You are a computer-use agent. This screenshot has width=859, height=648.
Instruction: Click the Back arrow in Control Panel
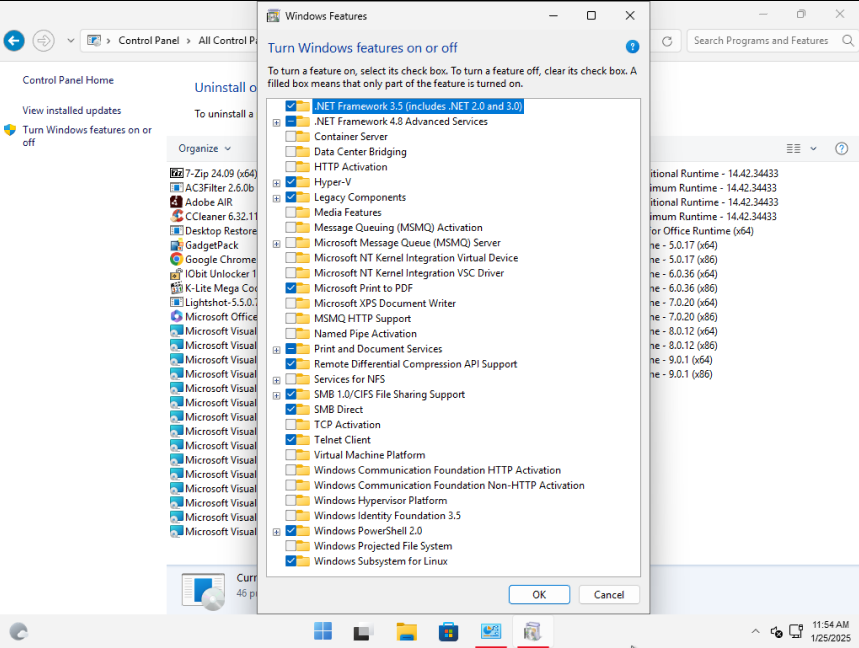[x=14, y=41]
